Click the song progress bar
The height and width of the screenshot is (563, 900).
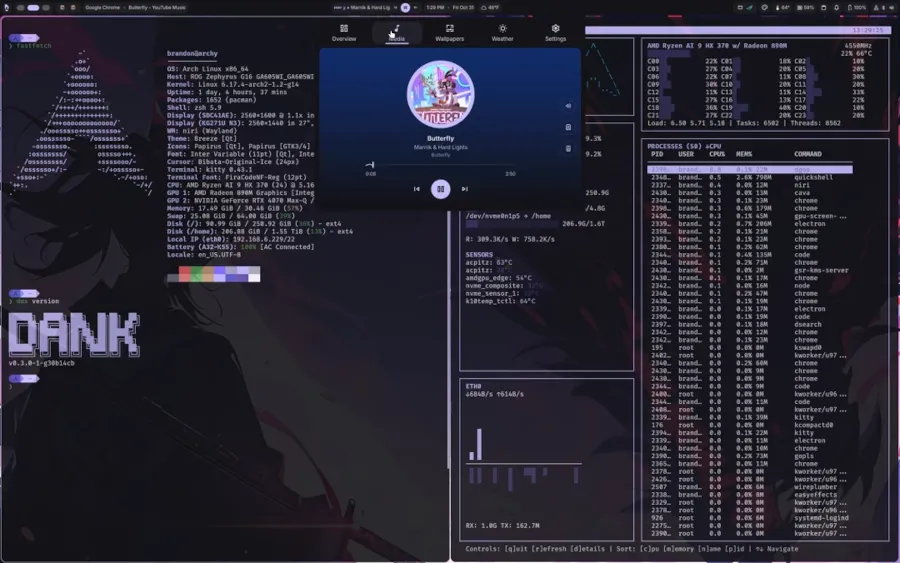pos(440,165)
